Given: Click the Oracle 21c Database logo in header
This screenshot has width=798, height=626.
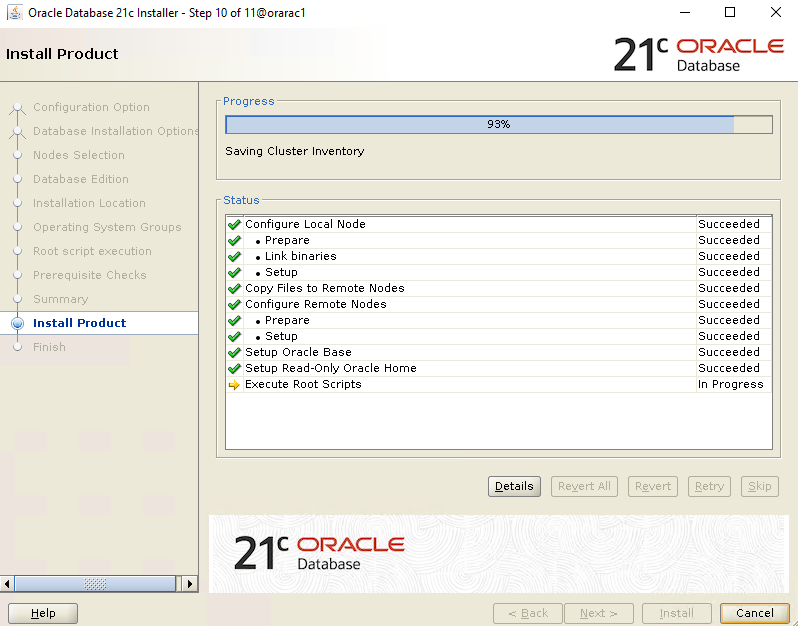Looking at the screenshot, I should 699,54.
